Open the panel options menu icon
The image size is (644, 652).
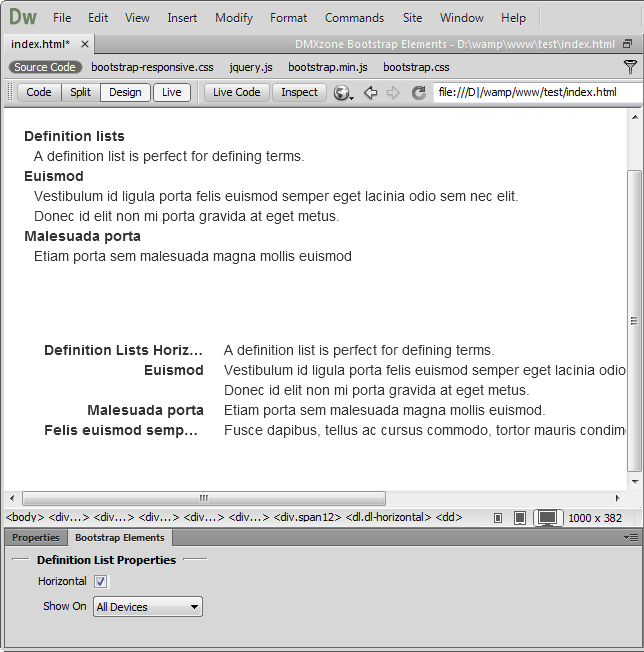click(x=631, y=538)
